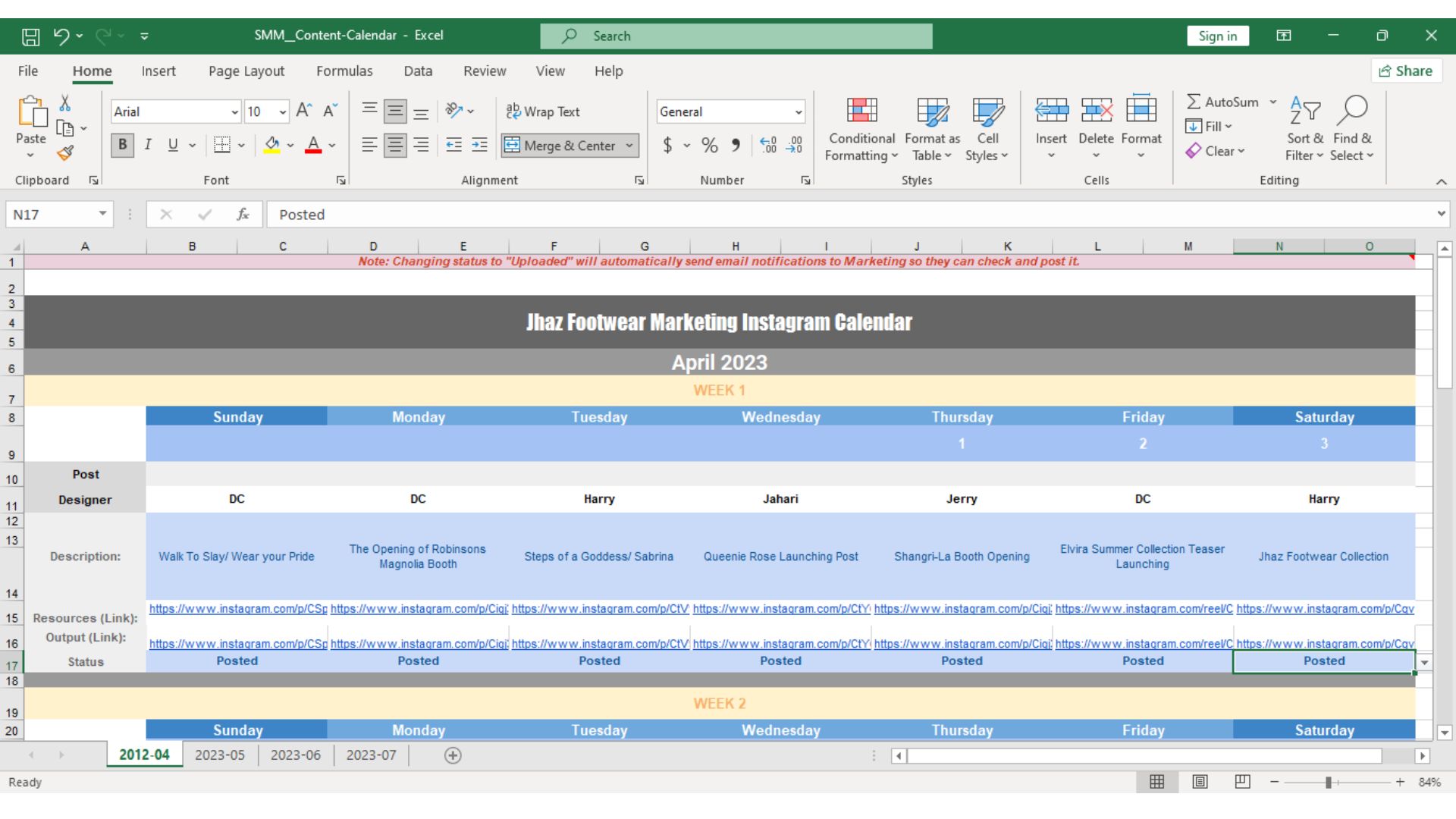
Task: Click the Copy icon in Clipboard group
Action: tap(65, 128)
